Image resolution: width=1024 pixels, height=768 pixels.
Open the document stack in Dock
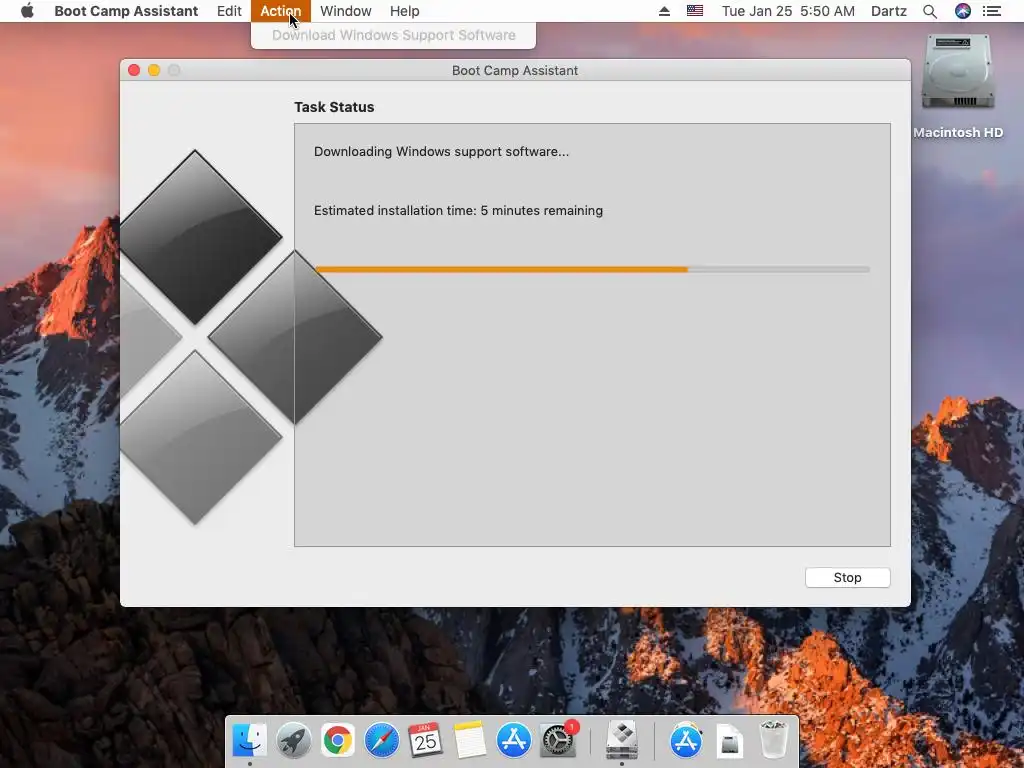click(x=729, y=741)
